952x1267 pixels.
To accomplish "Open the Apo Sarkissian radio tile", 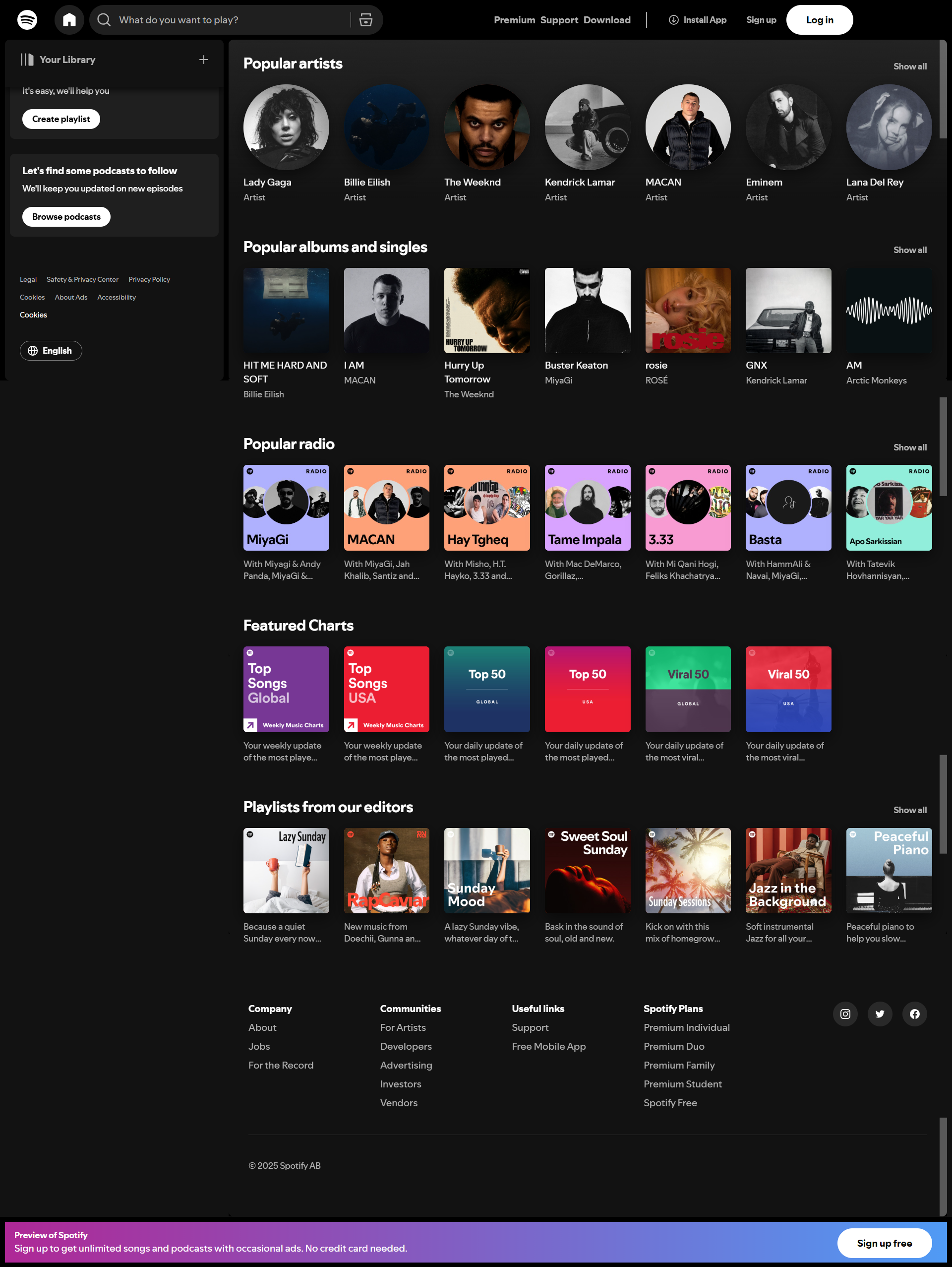I will tap(889, 507).
